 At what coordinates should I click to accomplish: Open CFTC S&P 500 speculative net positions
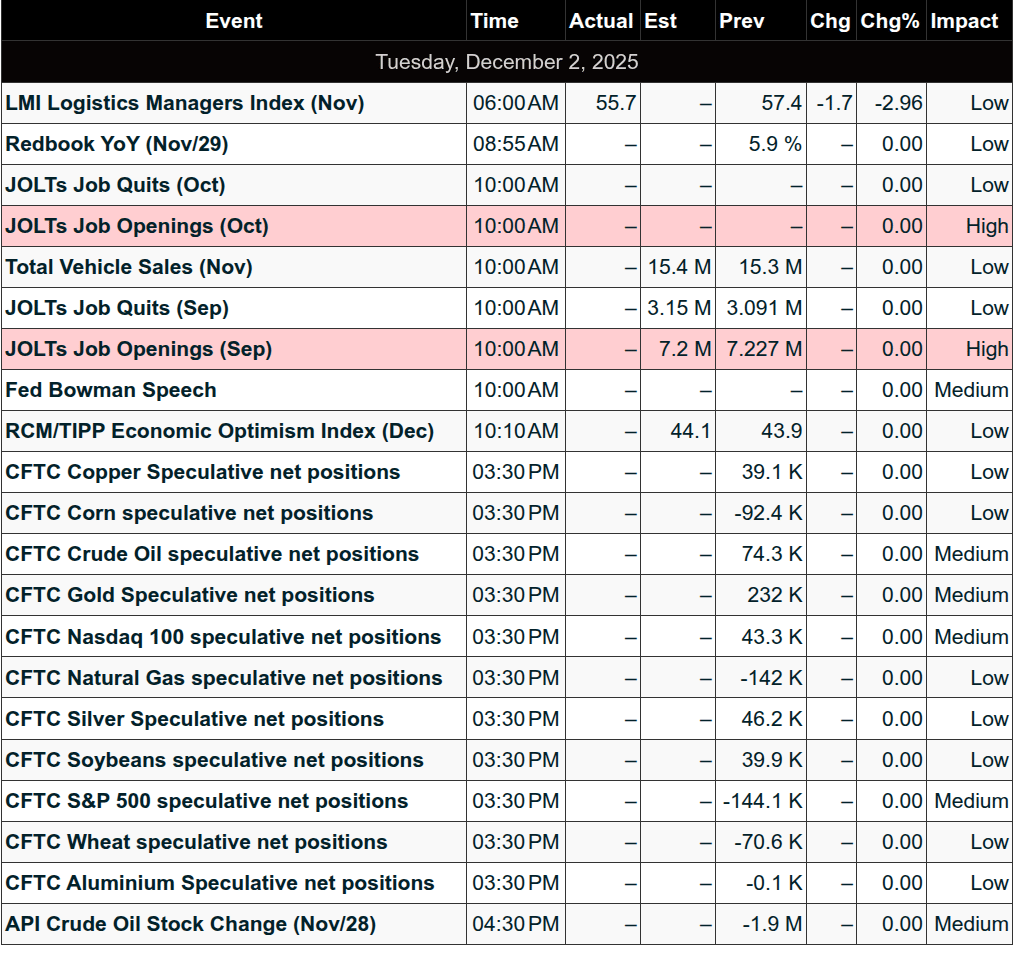pos(207,801)
